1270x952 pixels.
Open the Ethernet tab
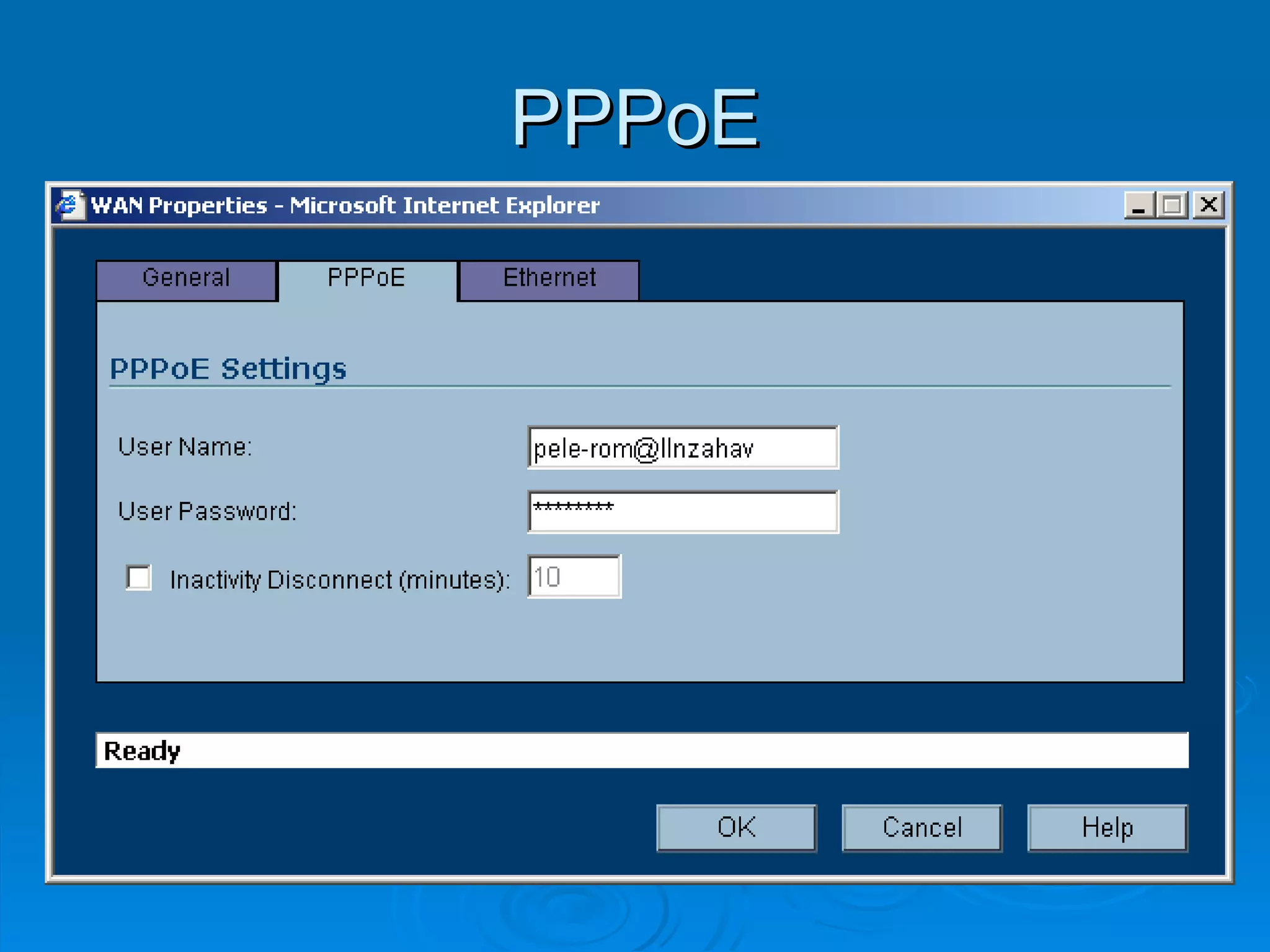pyautogui.click(x=549, y=280)
